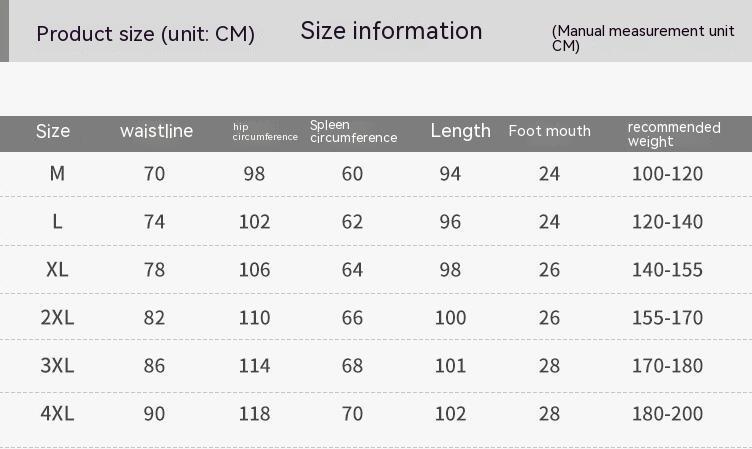
Task: Select the 'Length' column header
Action: coord(460,131)
